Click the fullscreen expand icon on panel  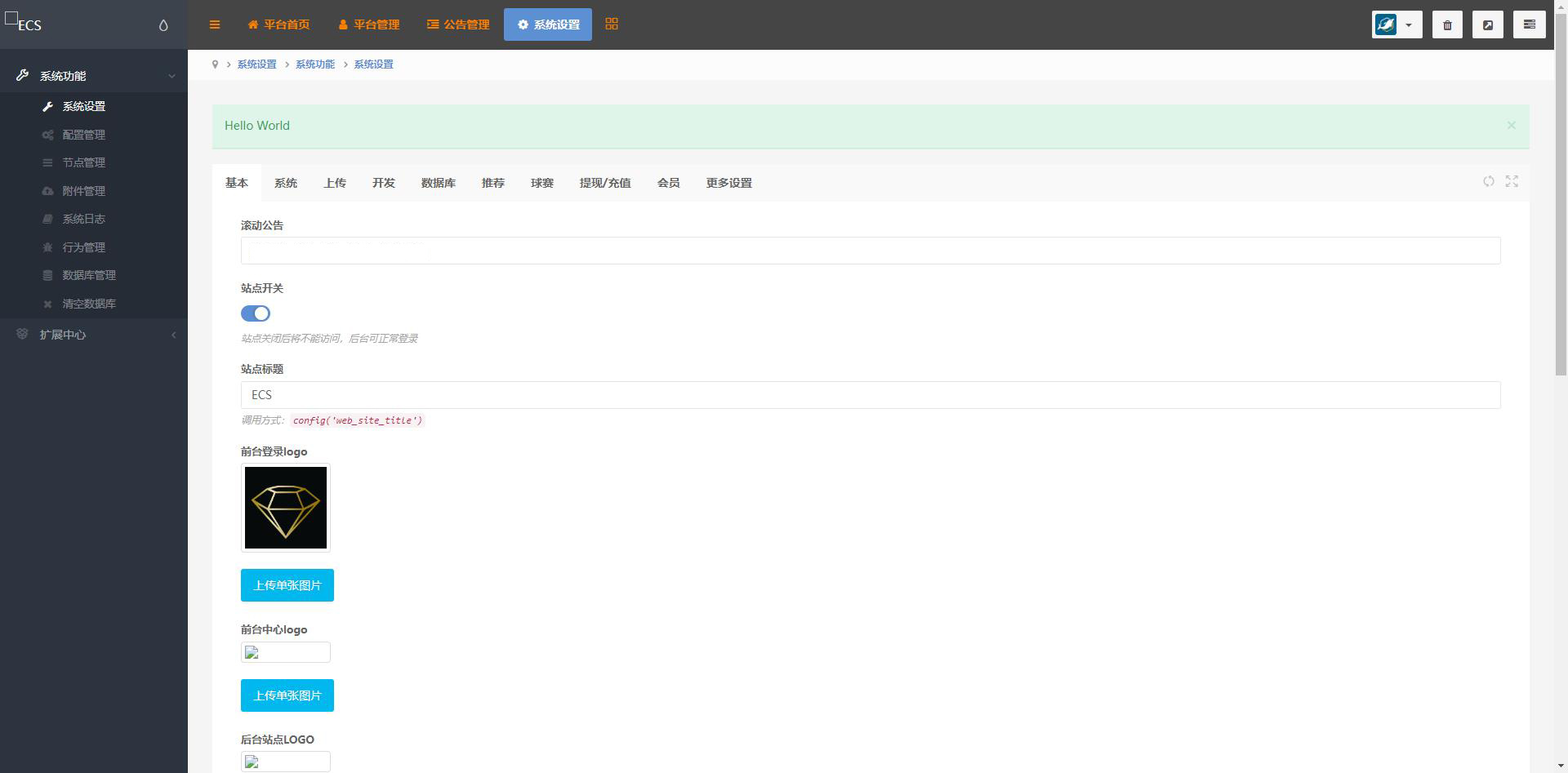tap(1512, 181)
